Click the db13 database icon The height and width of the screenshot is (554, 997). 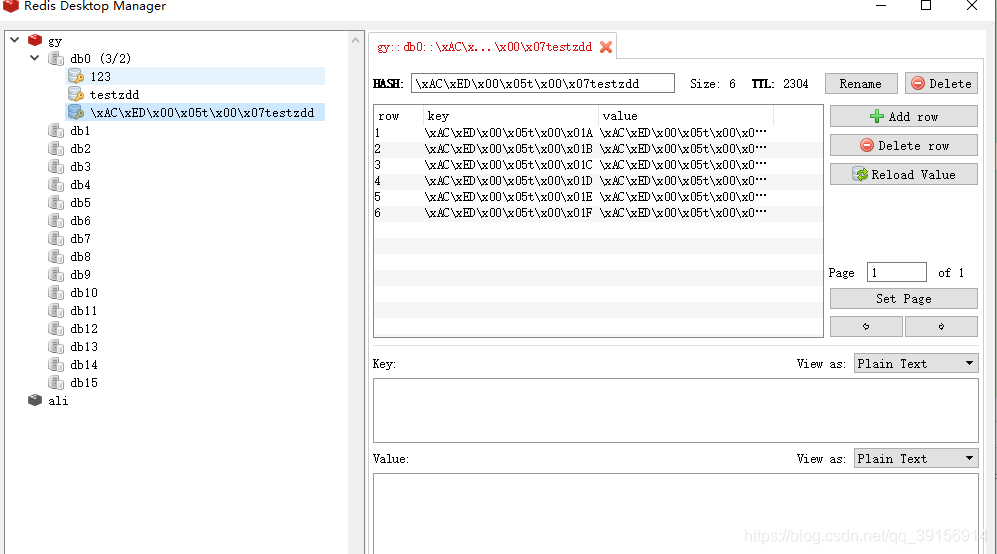(56, 347)
